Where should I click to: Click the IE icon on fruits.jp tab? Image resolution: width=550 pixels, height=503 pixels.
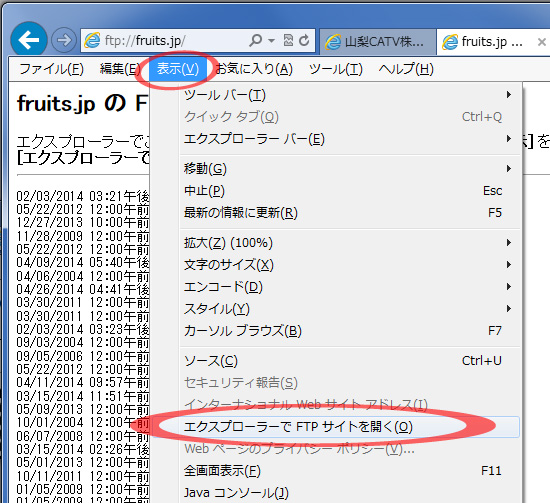point(450,42)
